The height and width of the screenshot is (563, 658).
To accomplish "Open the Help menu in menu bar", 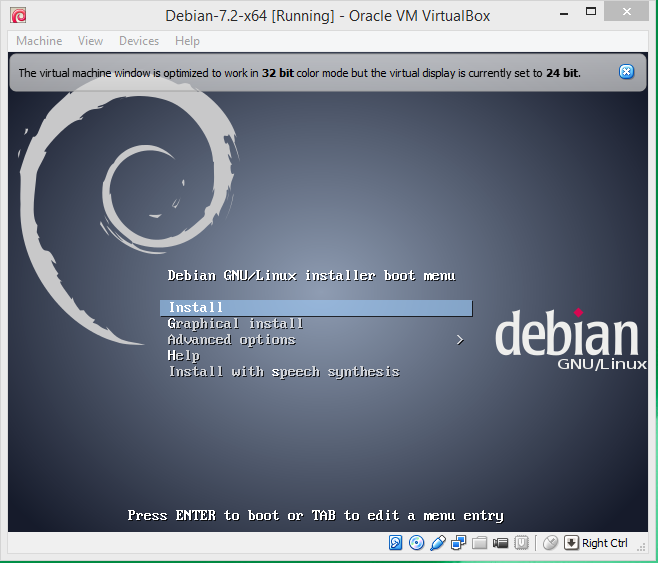I will (187, 41).
